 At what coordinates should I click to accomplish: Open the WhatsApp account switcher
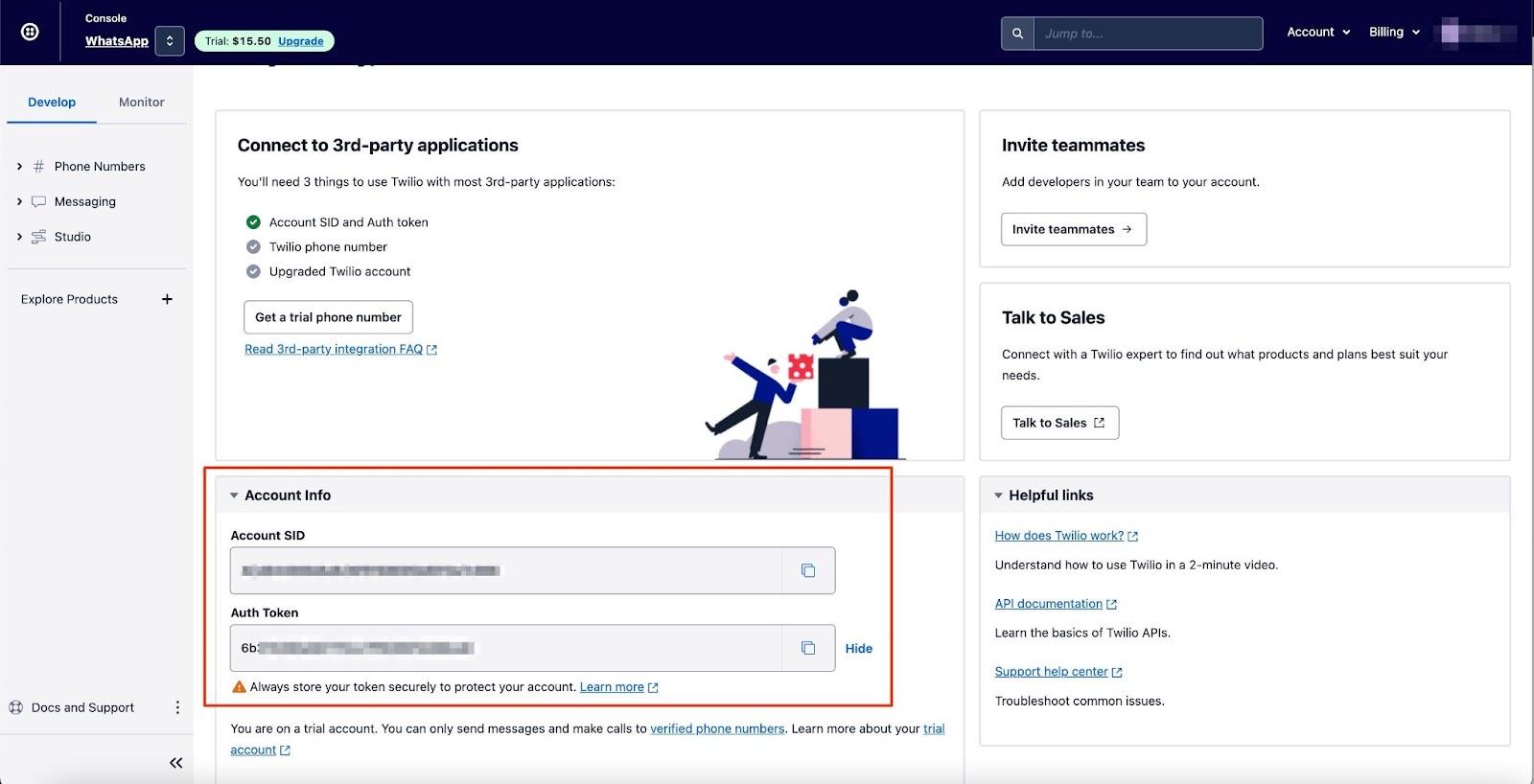tap(170, 41)
